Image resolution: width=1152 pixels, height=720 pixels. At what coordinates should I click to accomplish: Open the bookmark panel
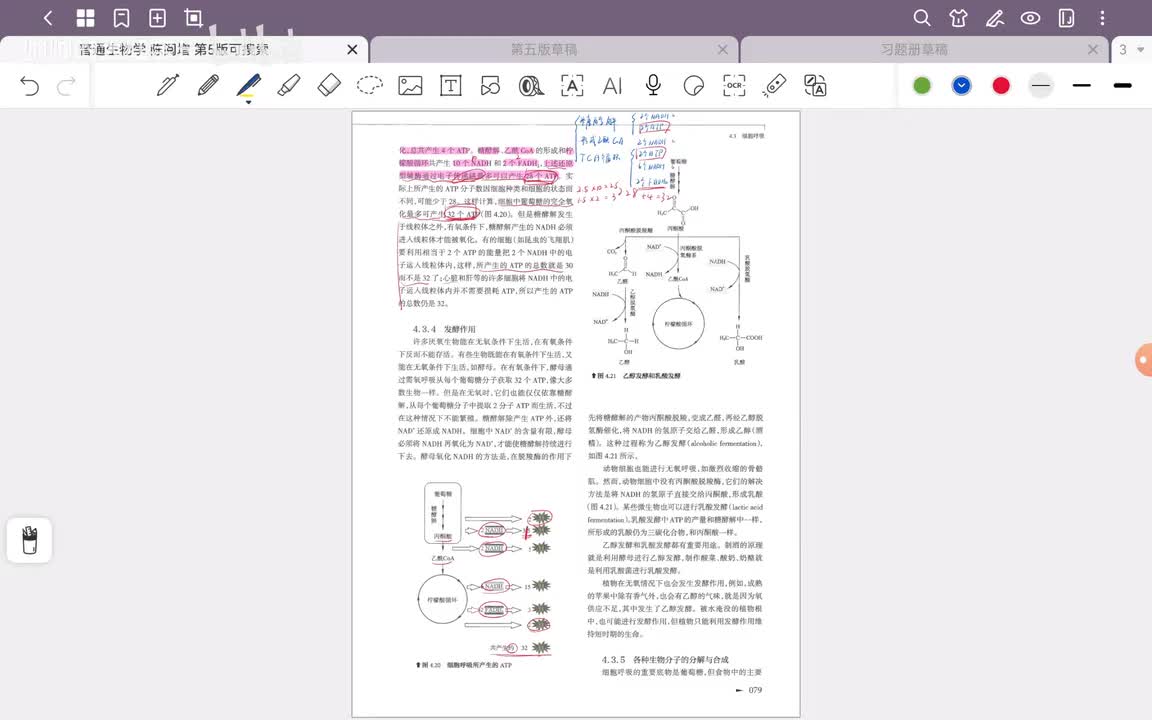[x=121, y=18]
